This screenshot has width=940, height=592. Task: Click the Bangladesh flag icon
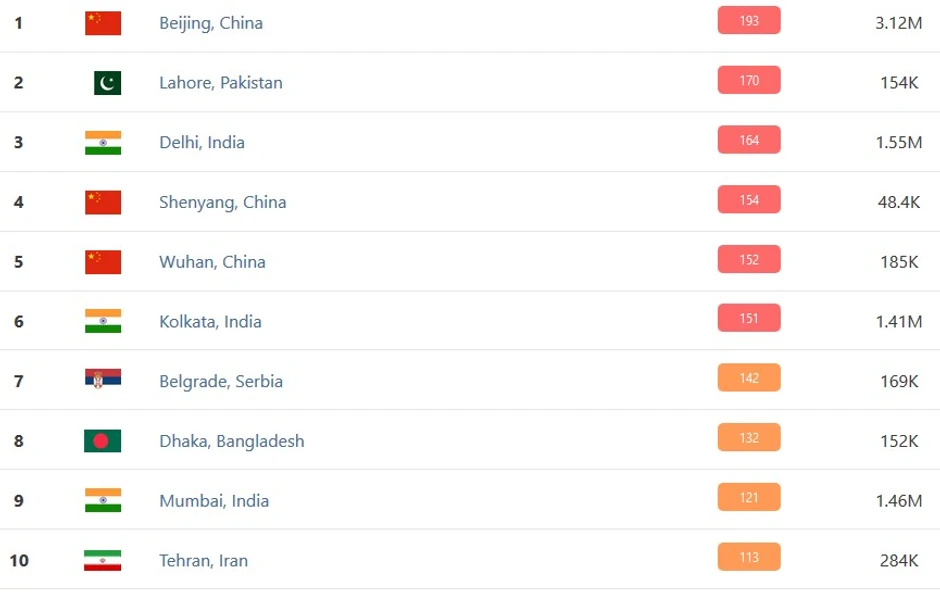coord(103,441)
